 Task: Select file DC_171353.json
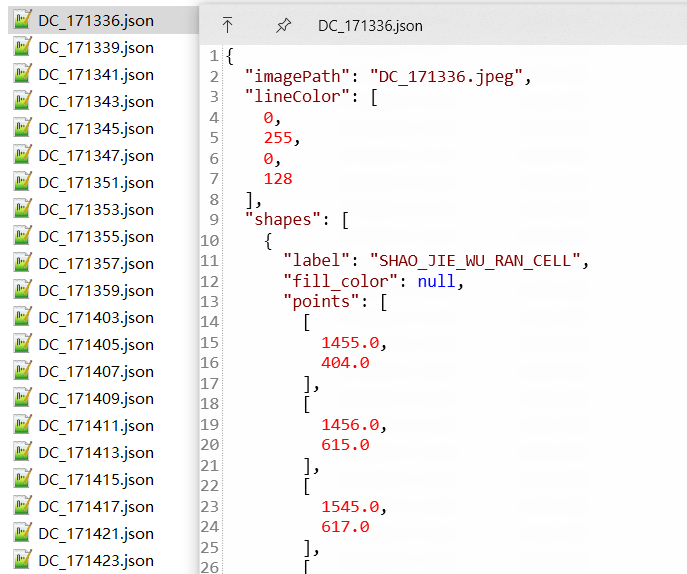95,209
